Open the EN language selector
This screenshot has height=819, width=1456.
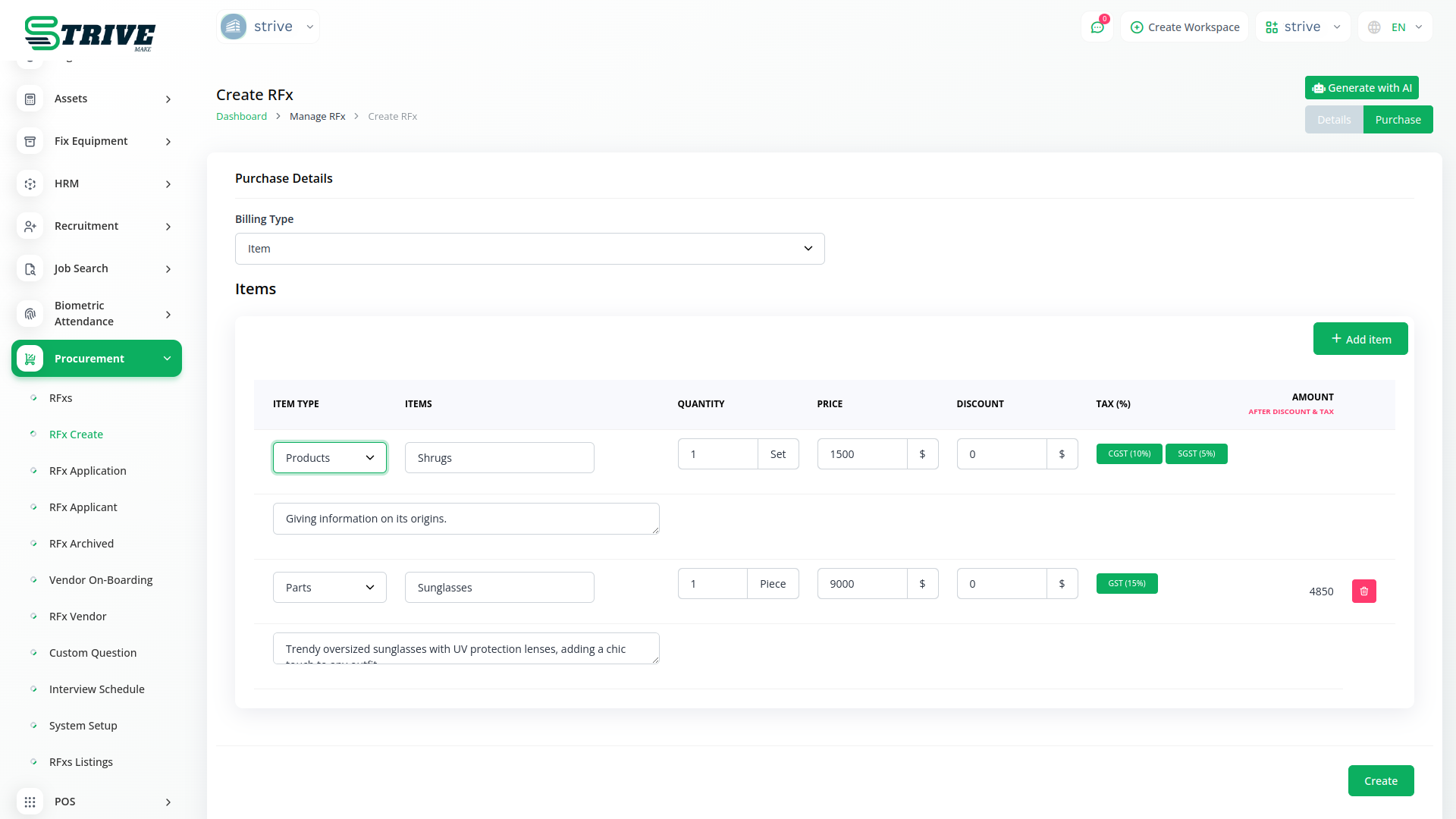1395,27
